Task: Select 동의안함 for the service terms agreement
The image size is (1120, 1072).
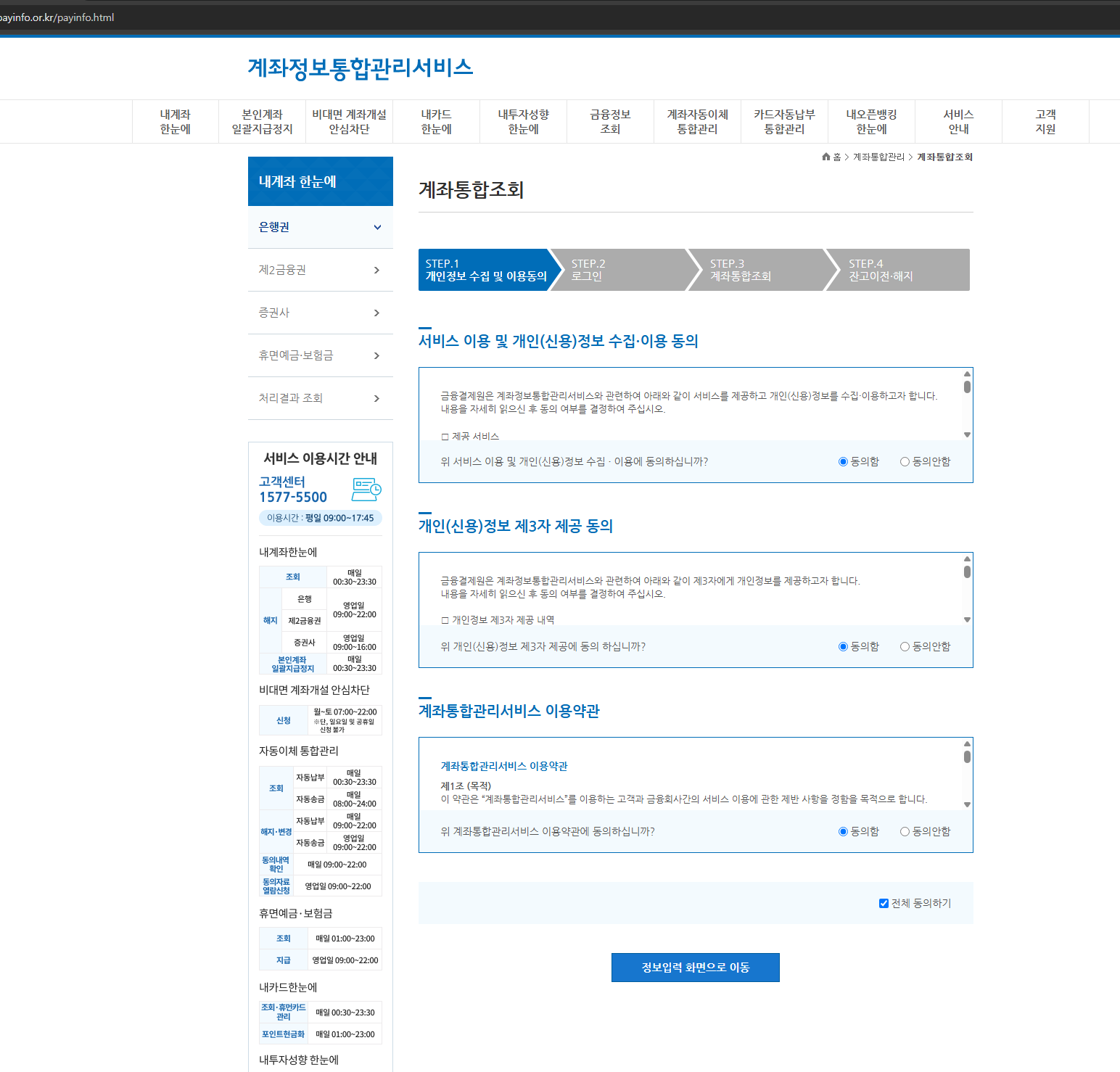Action: (x=905, y=831)
